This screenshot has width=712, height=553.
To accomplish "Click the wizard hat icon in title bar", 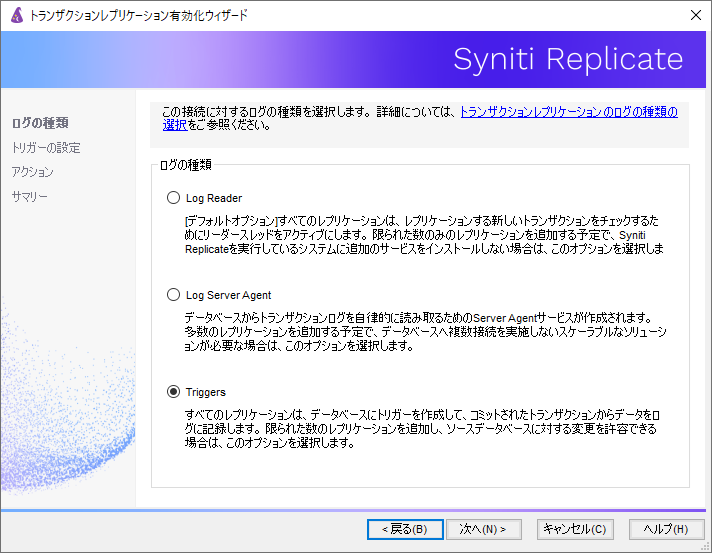I will click(x=17, y=15).
